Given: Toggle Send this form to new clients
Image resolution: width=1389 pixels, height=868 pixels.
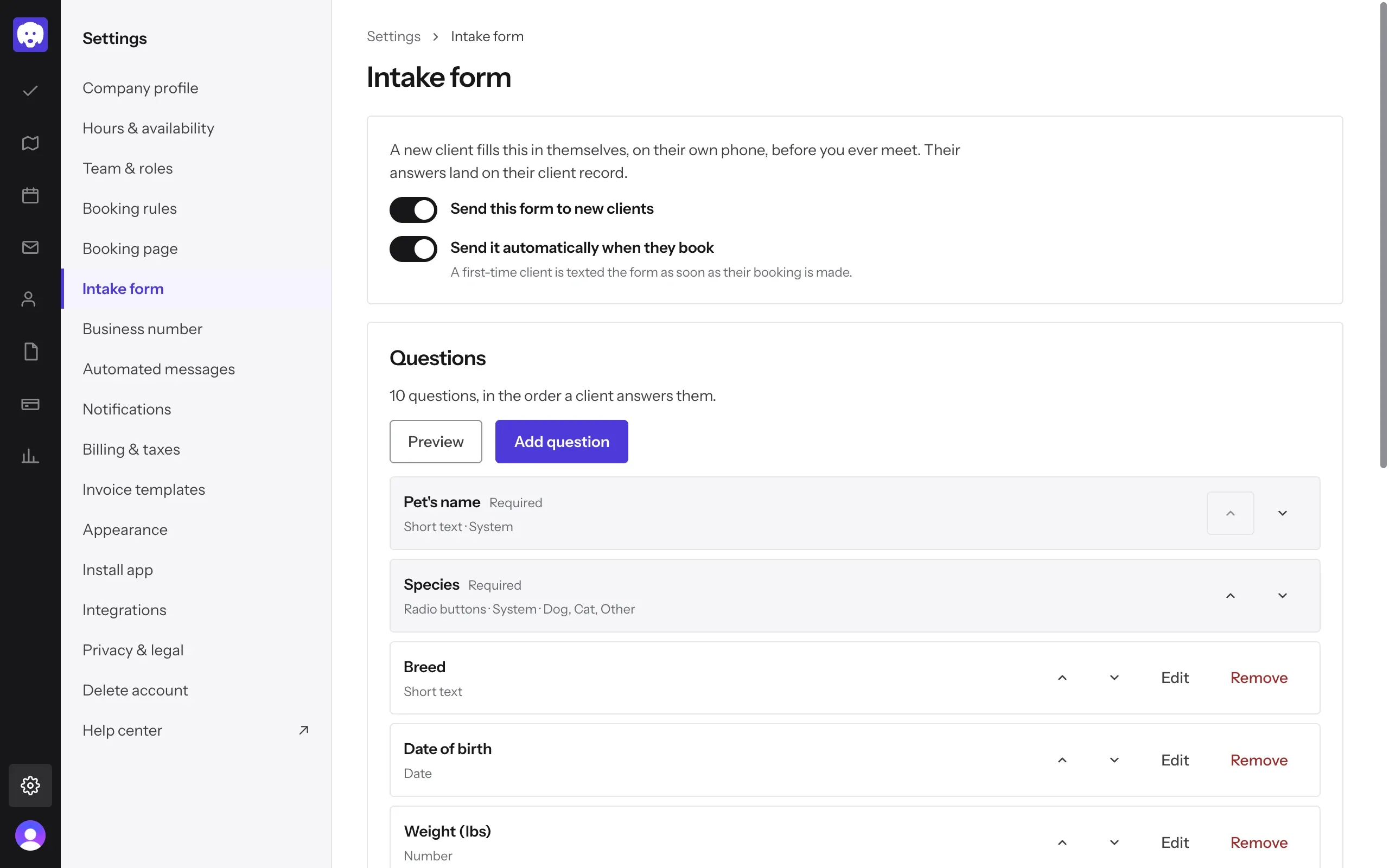Looking at the screenshot, I should pyautogui.click(x=413, y=209).
